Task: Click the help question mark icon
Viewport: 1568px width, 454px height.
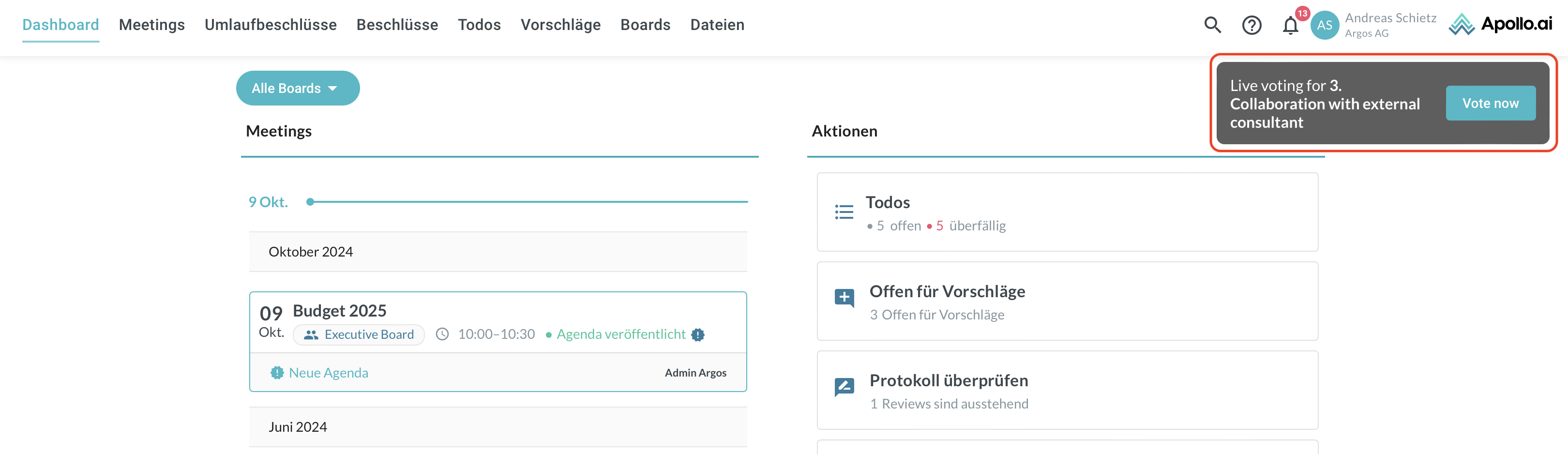Action: [x=1251, y=25]
